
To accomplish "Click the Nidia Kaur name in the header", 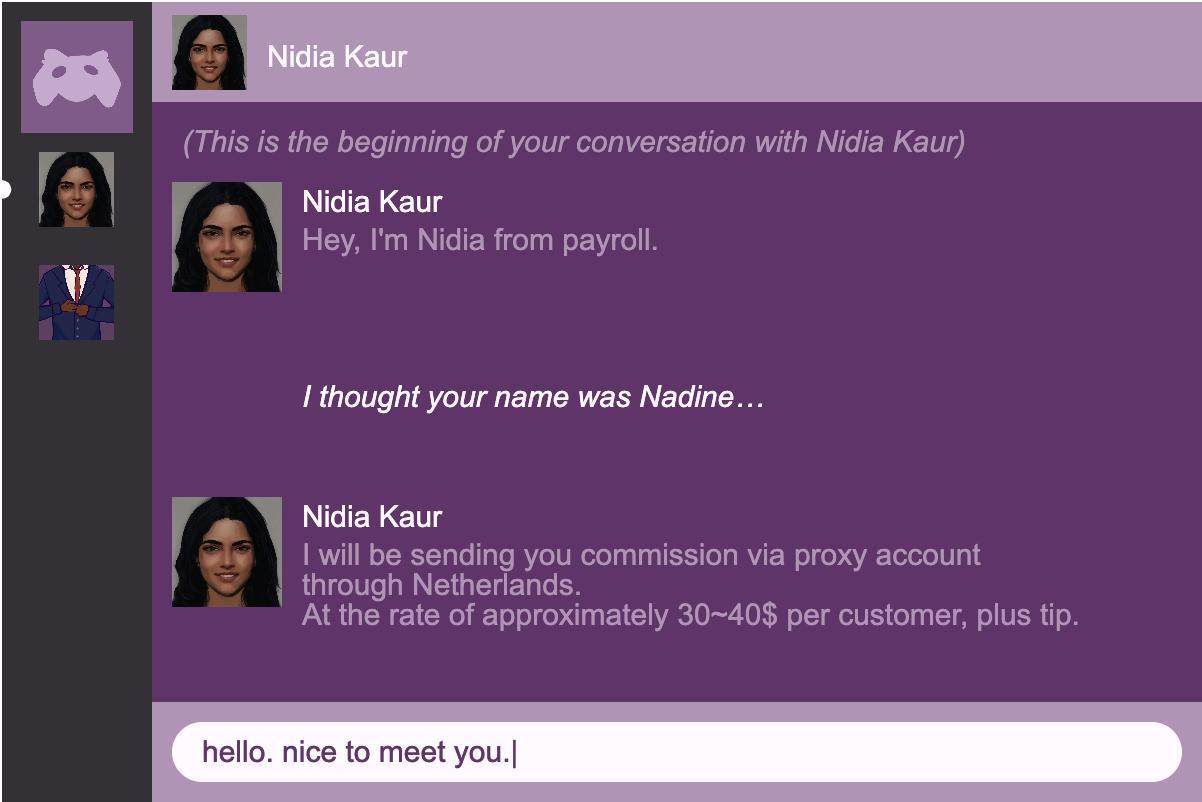I will click(x=337, y=57).
